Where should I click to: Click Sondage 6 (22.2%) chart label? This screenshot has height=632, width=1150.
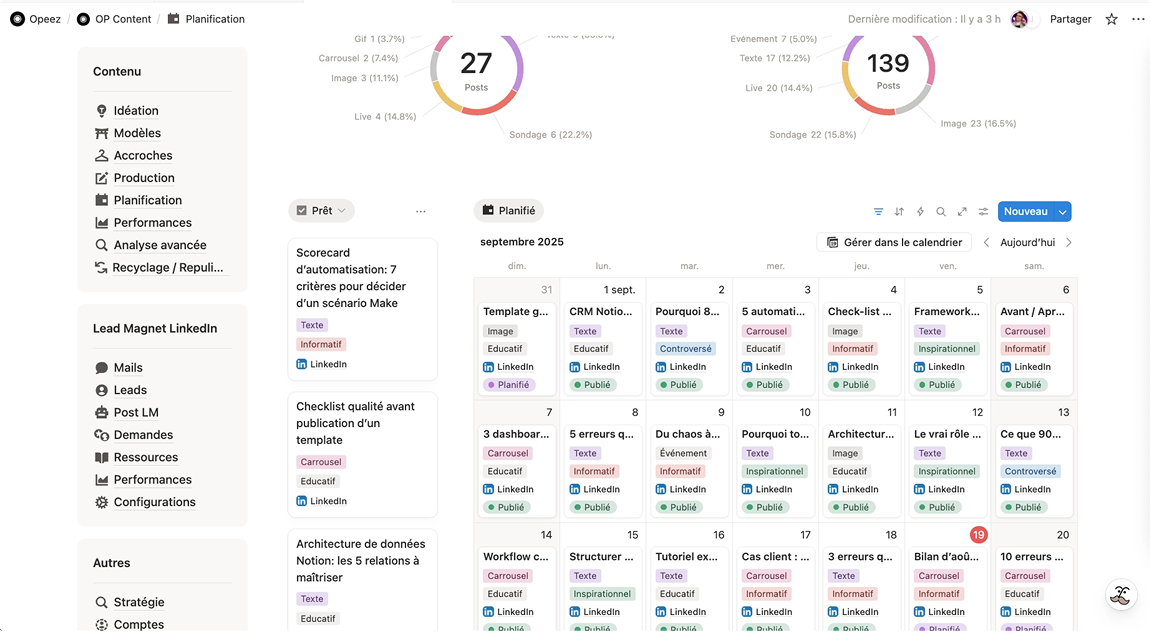(x=550, y=135)
